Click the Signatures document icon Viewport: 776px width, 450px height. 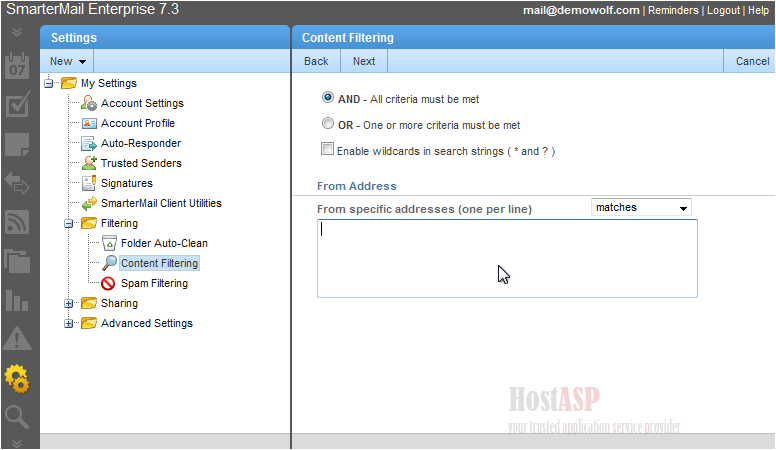[89, 183]
